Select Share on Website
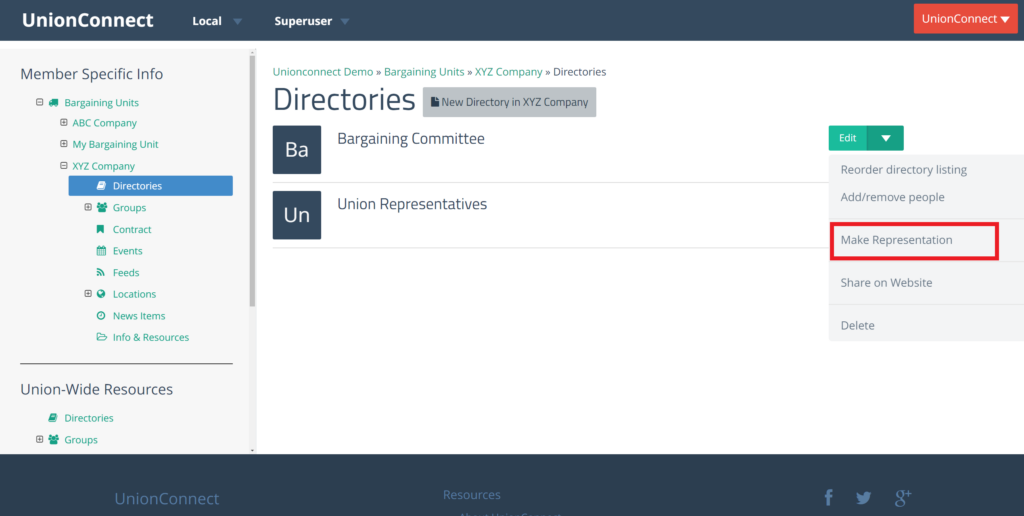The image size is (1024, 516). [x=886, y=283]
